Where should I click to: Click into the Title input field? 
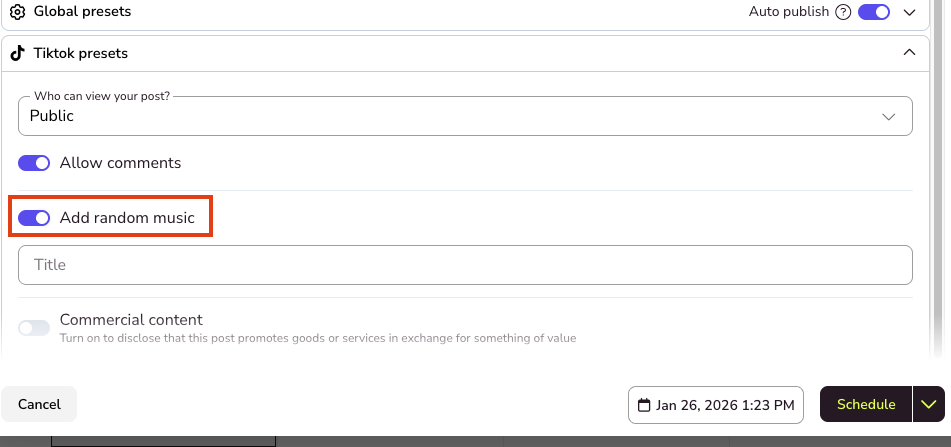pos(465,265)
